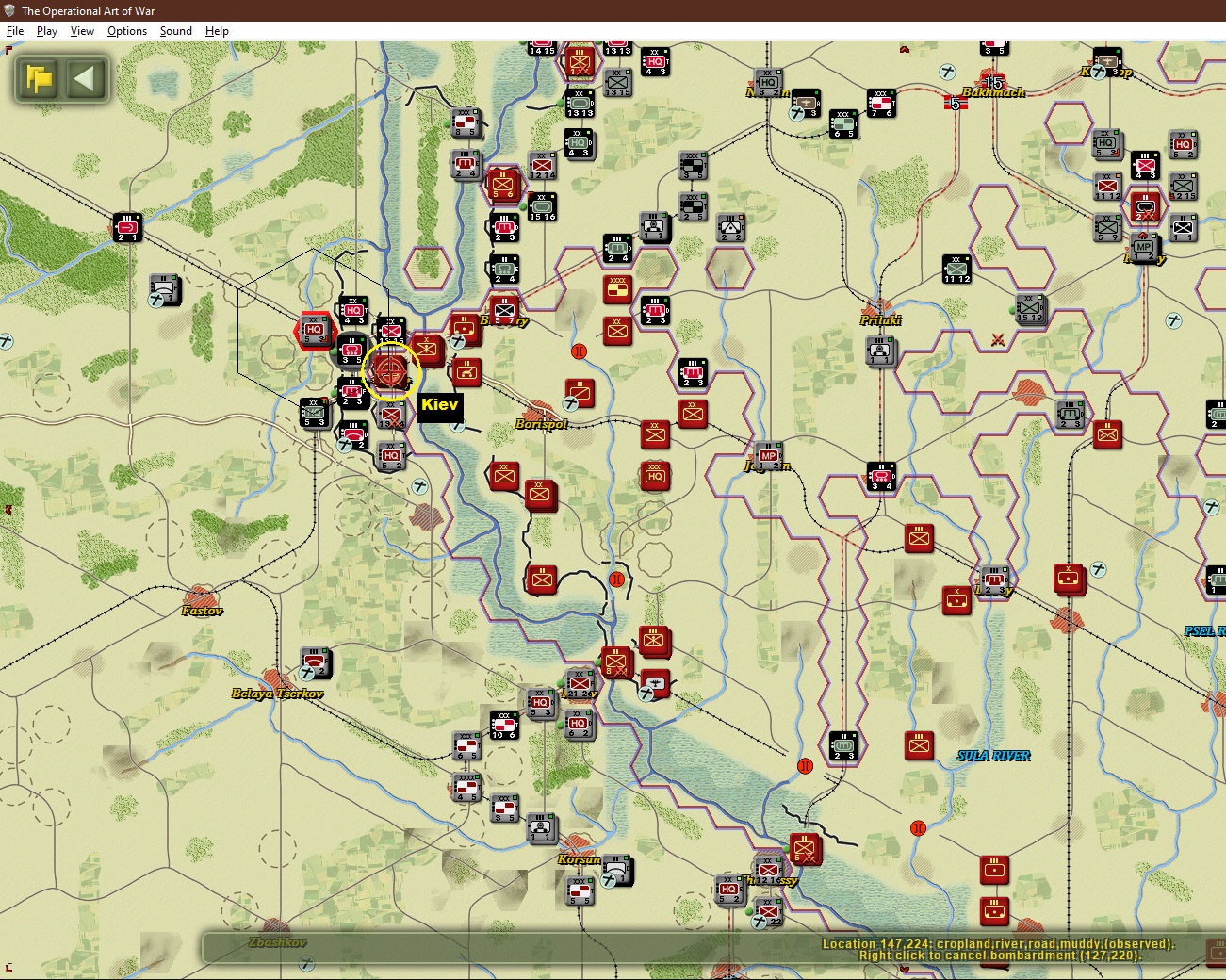Click the red bridge marker north of Borispol

[579, 351]
